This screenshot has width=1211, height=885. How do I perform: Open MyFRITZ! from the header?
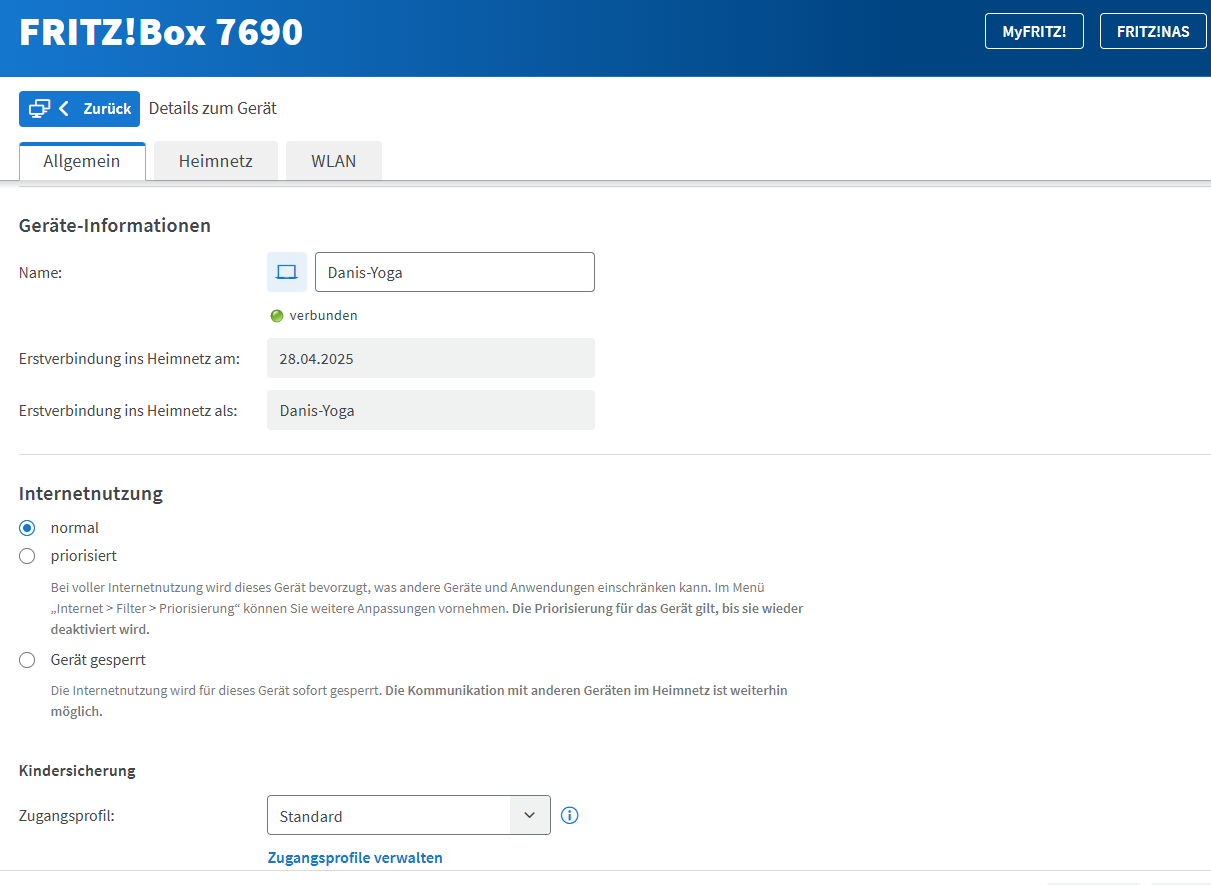1034,31
